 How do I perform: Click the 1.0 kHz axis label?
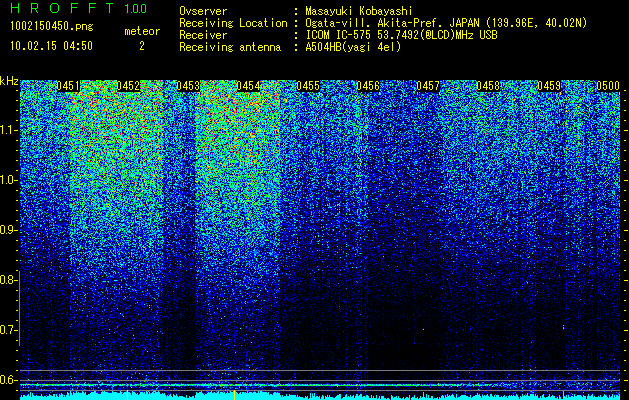(8, 180)
